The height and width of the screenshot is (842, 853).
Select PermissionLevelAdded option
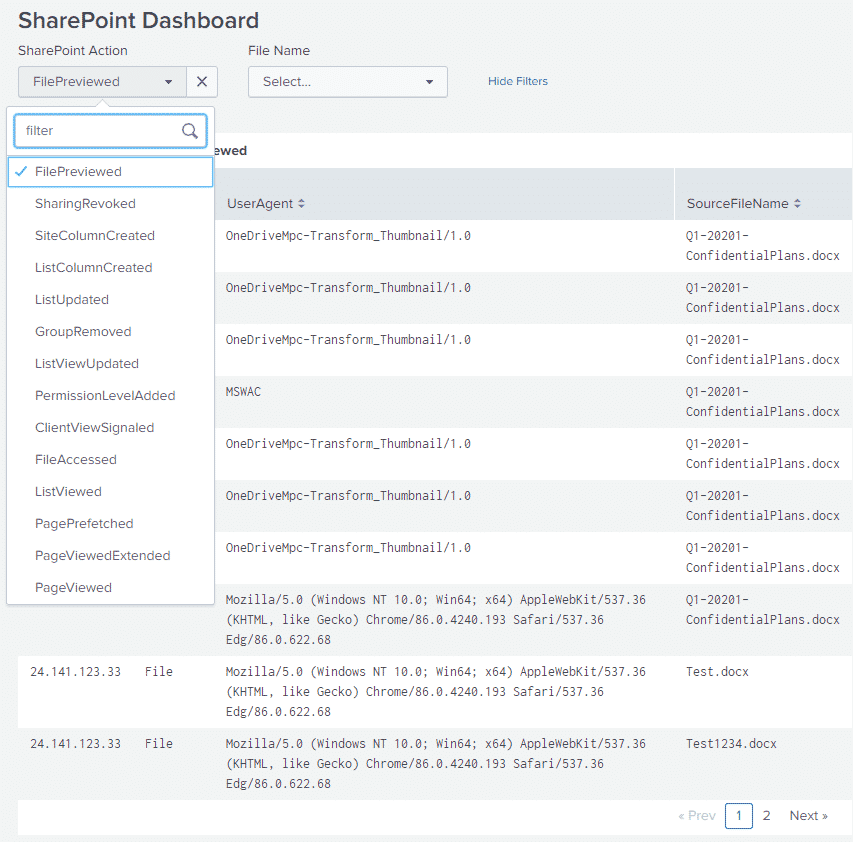(105, 396)
